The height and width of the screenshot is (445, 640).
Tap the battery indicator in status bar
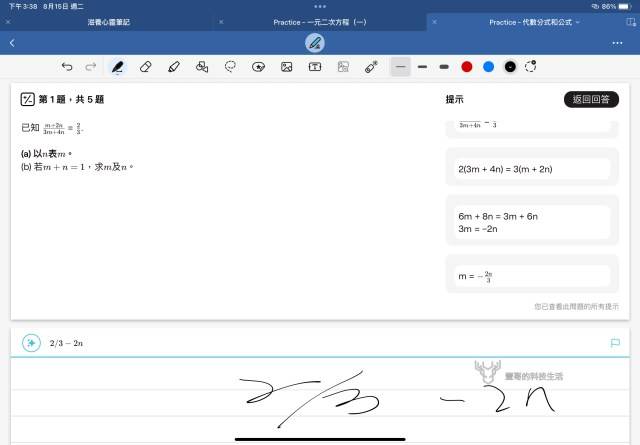pos(625,7)
